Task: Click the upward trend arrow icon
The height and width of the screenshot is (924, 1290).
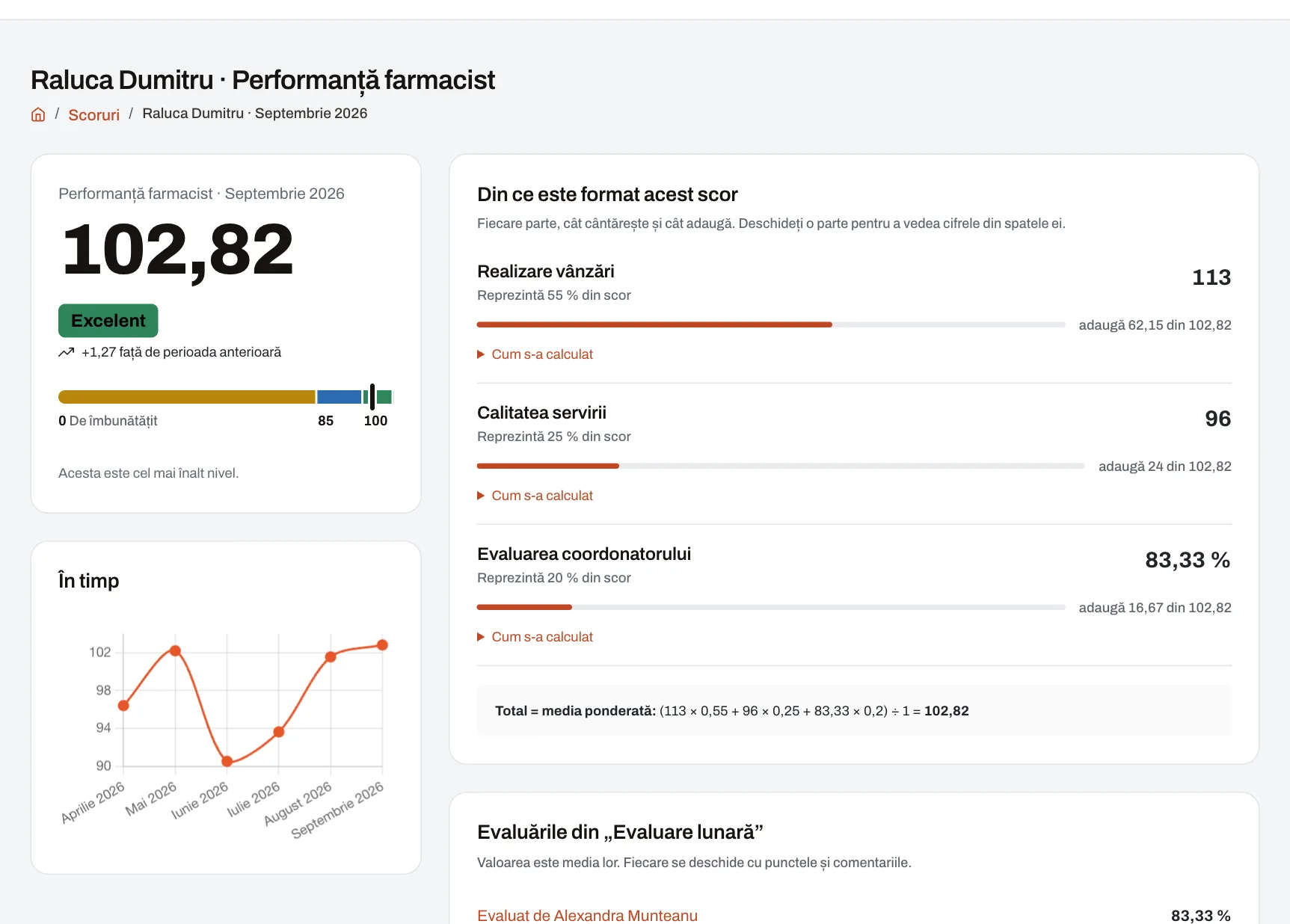Action: [67, 352]
